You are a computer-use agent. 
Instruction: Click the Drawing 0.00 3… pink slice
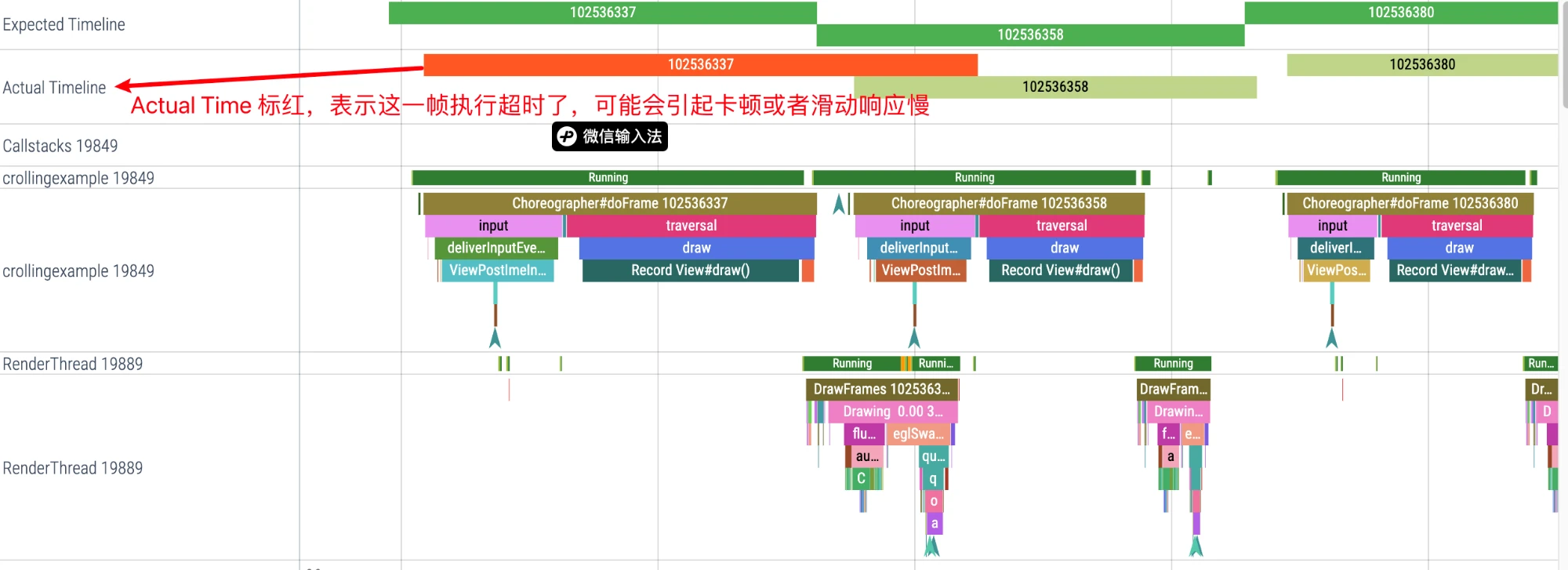[892, 412]
